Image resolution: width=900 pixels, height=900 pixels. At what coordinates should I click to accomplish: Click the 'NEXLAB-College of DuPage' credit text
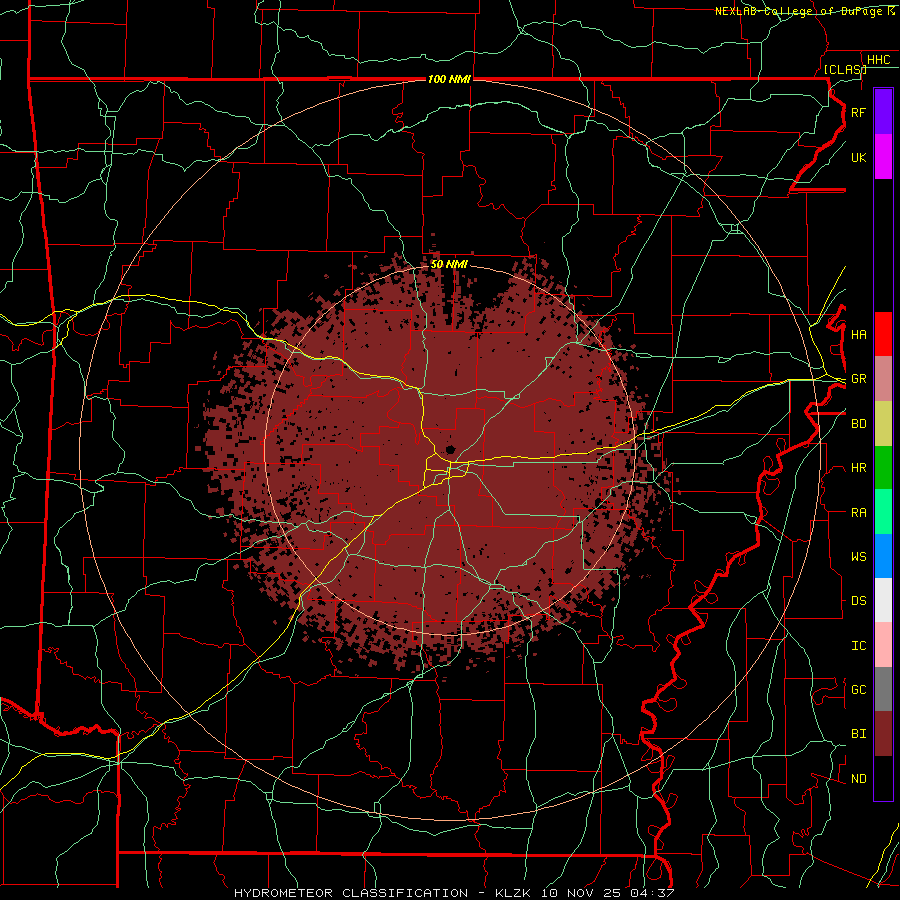pyautogui.click(x=800, y=11)
